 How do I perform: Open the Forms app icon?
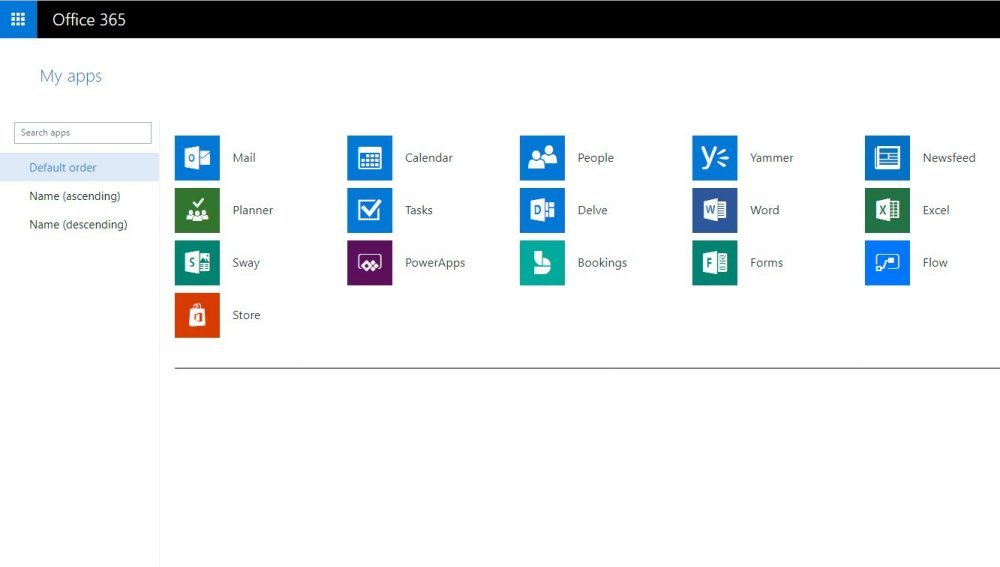(x=714, y=263)
